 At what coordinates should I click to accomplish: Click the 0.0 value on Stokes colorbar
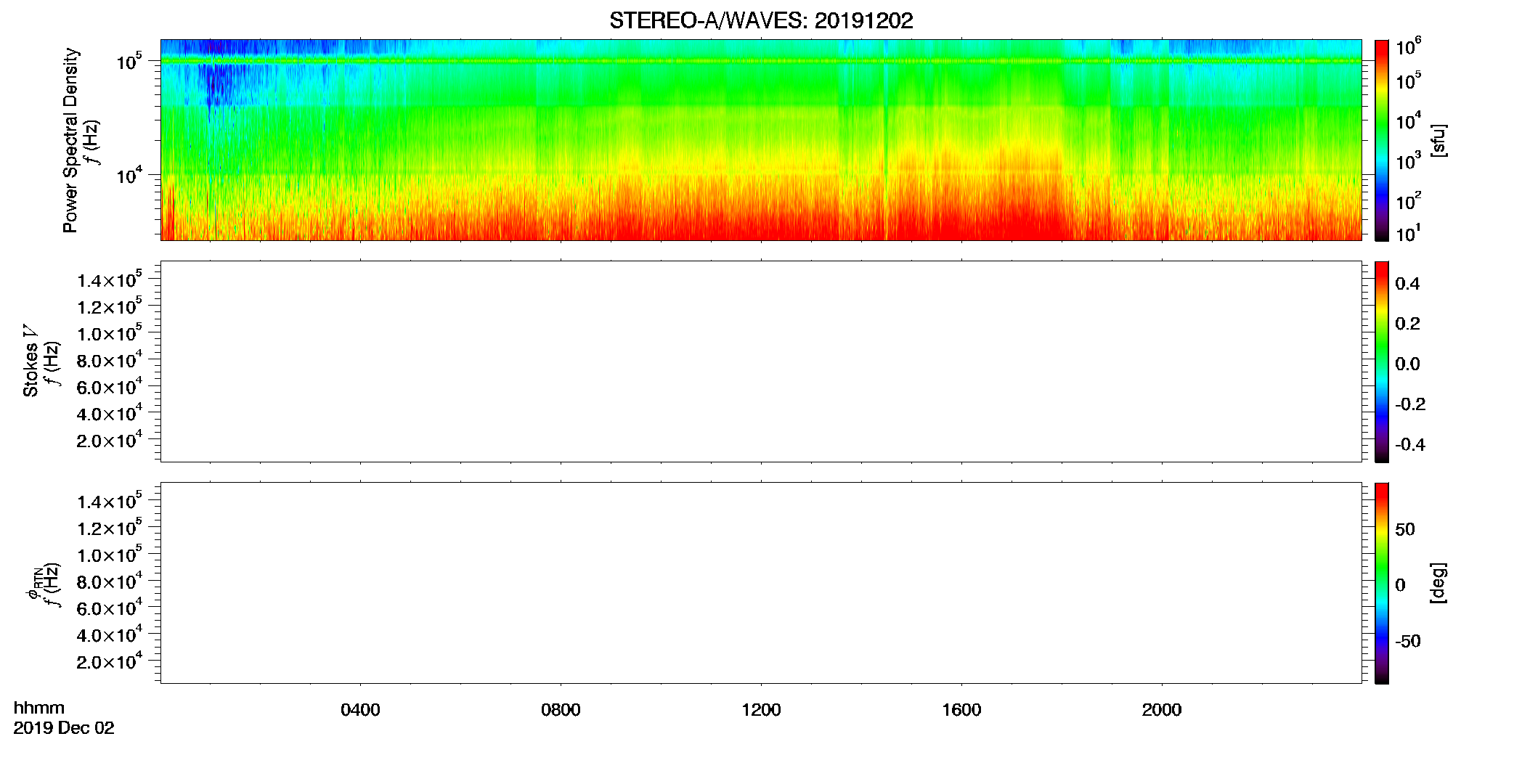1407,364
